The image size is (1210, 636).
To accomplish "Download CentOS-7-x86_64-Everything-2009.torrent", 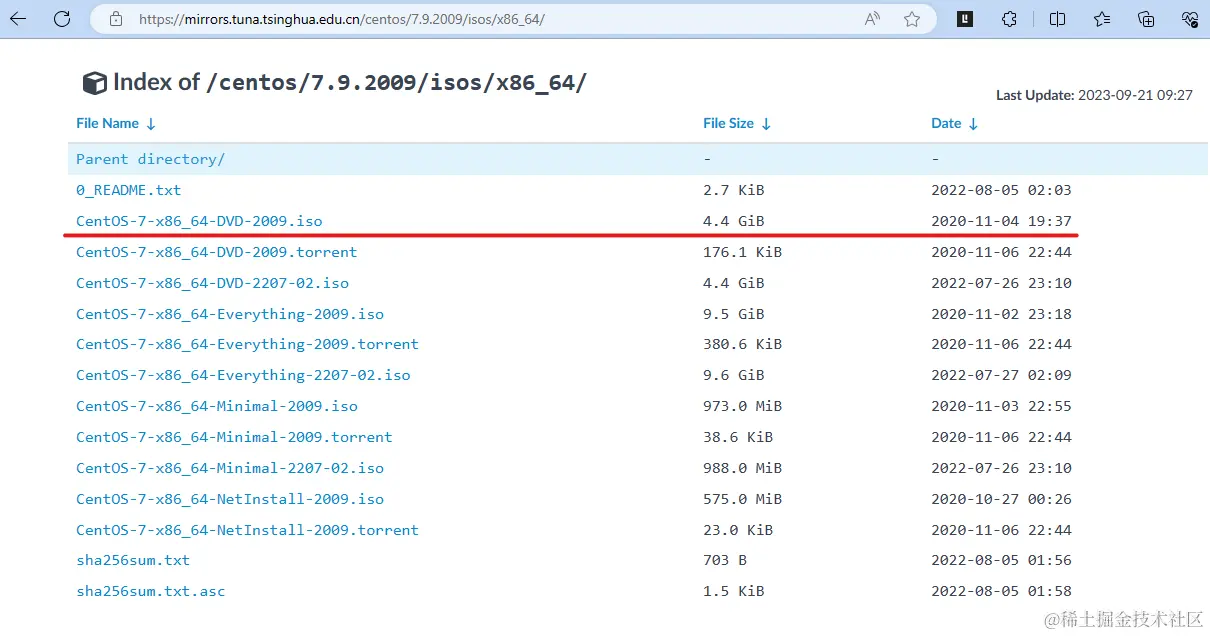I will coord(248,344).
